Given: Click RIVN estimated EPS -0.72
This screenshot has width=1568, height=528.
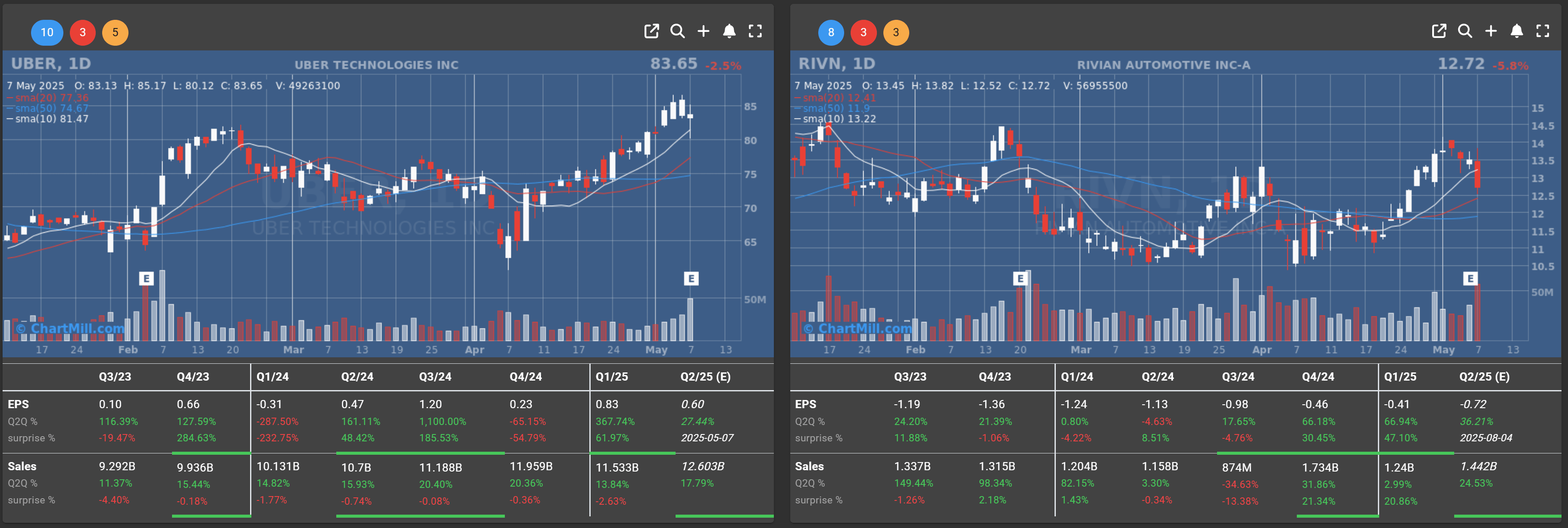Looking at the screenshot, I should [1472, 405].
